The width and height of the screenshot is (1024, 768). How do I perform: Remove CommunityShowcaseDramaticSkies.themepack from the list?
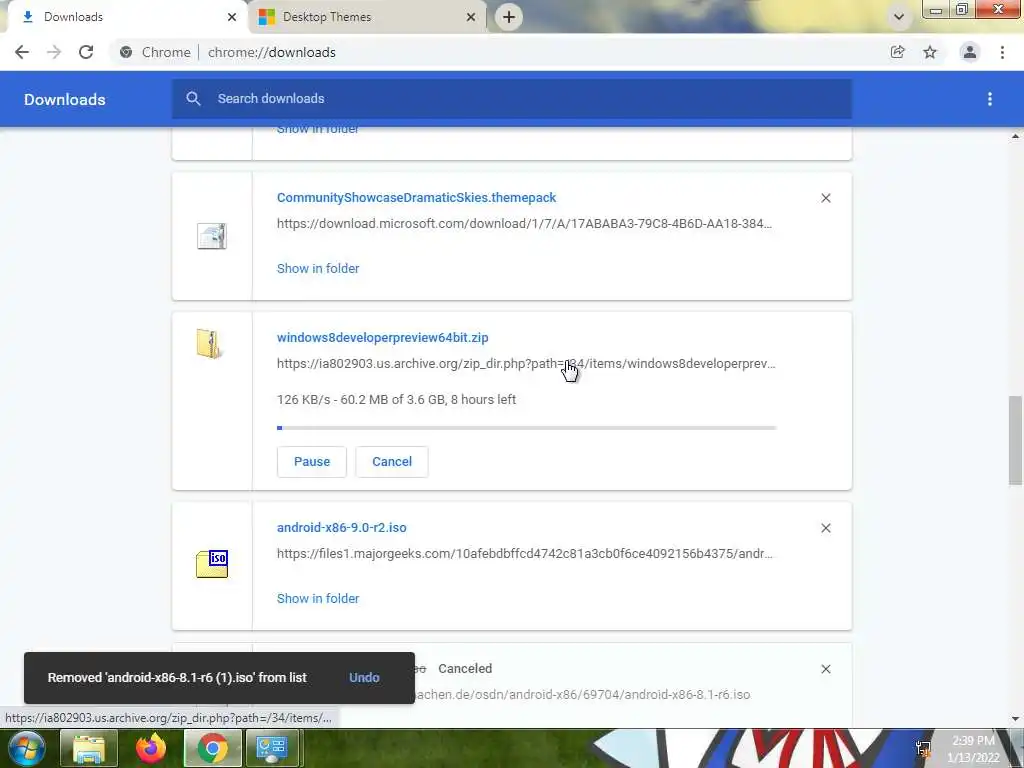(826, 198)
